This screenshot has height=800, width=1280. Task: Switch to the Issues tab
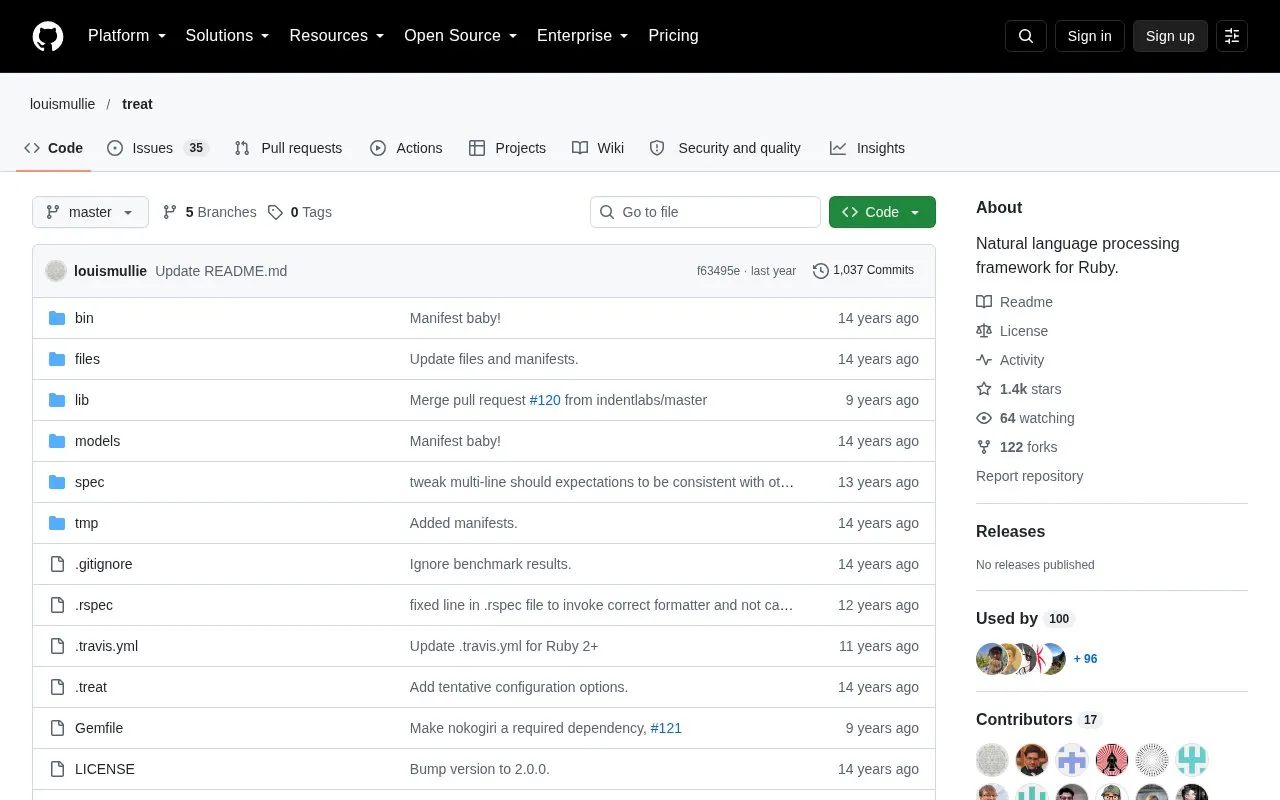click(x=157, y=148)
